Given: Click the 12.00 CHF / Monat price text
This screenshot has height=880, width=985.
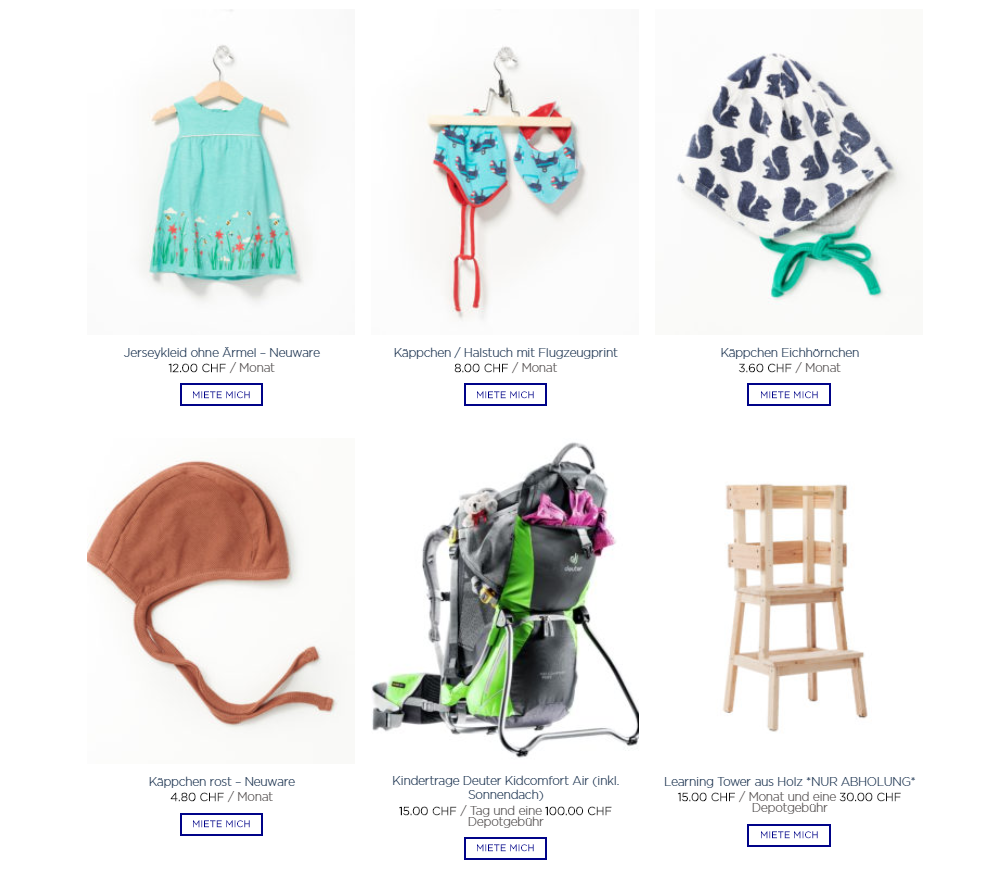Looking at the screenshot, I should coord(221,368).
